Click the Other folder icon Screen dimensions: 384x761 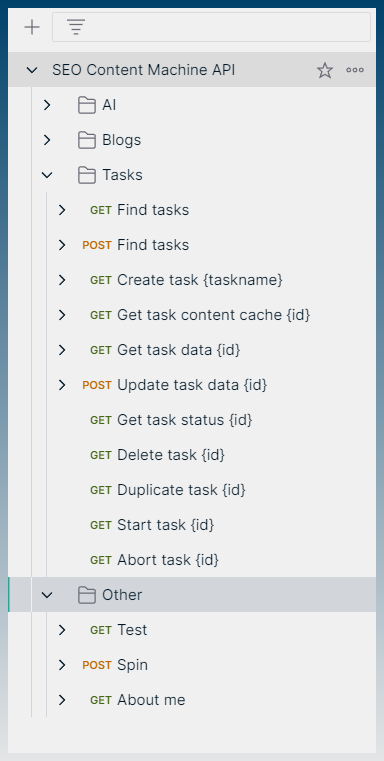pos(86,595)
